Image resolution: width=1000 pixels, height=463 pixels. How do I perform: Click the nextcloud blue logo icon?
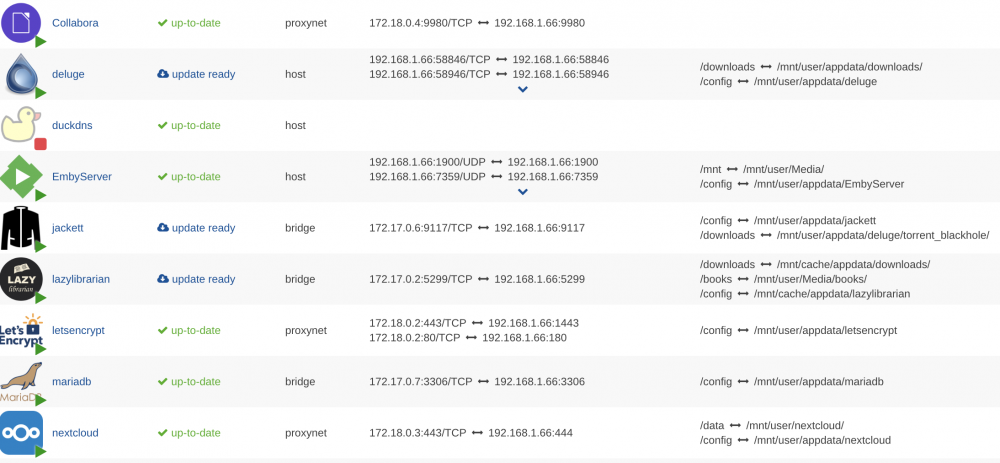coord(21,432)
